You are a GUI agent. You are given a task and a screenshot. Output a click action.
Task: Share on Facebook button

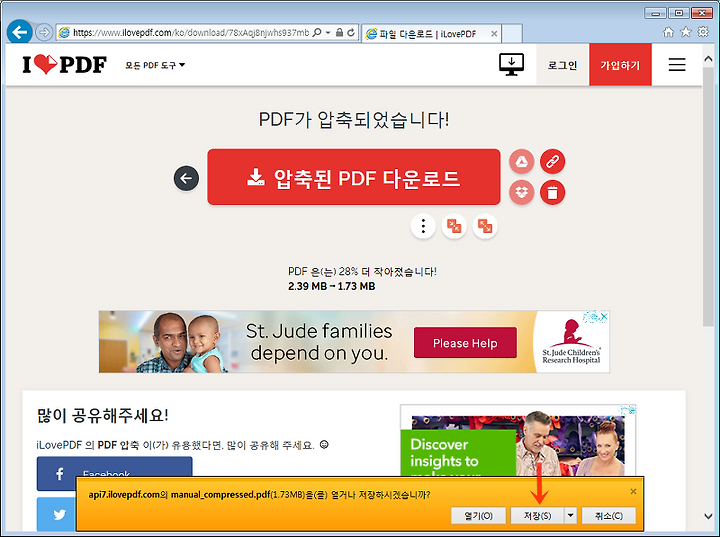114,474
